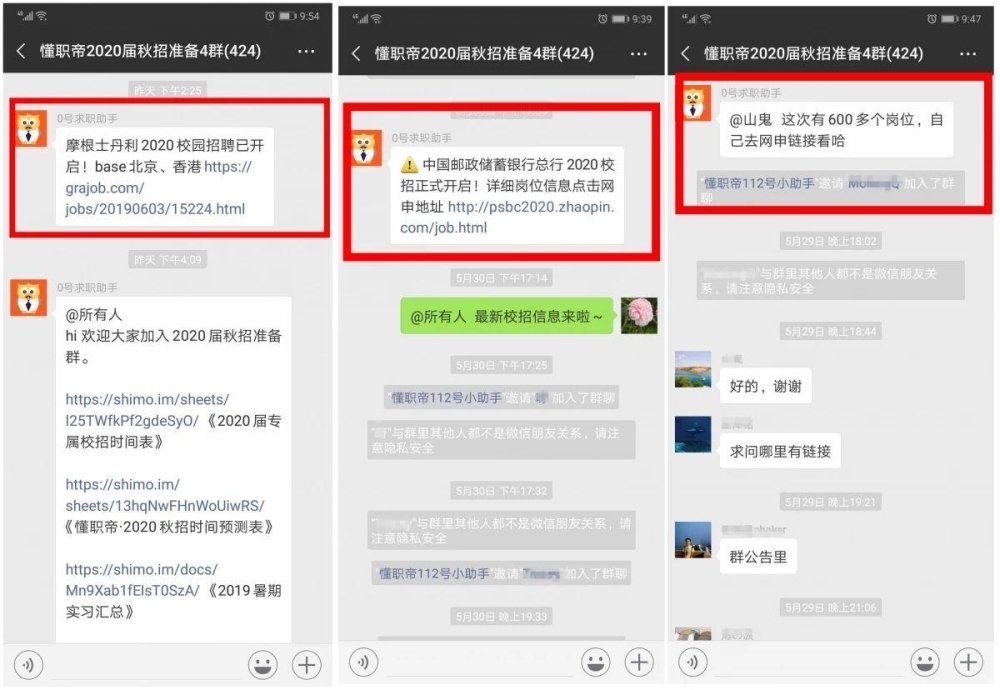The image size is (1000, 690).
Task: Tap group title in middle phone header
Action: pyautogui.click(x=484, y=54)
